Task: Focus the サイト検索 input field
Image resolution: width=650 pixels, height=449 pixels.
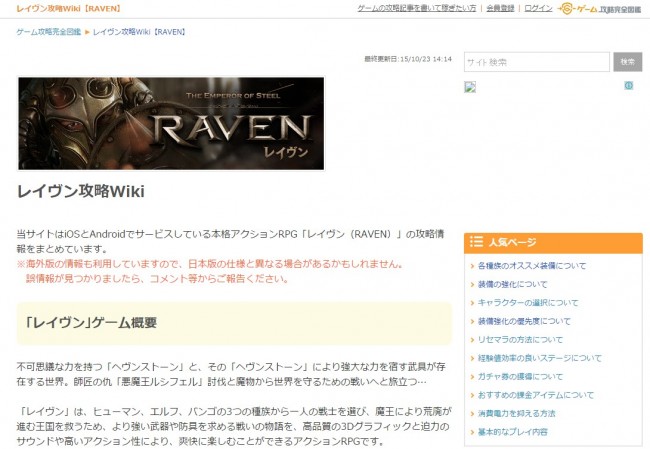Action: click(537, 62)
